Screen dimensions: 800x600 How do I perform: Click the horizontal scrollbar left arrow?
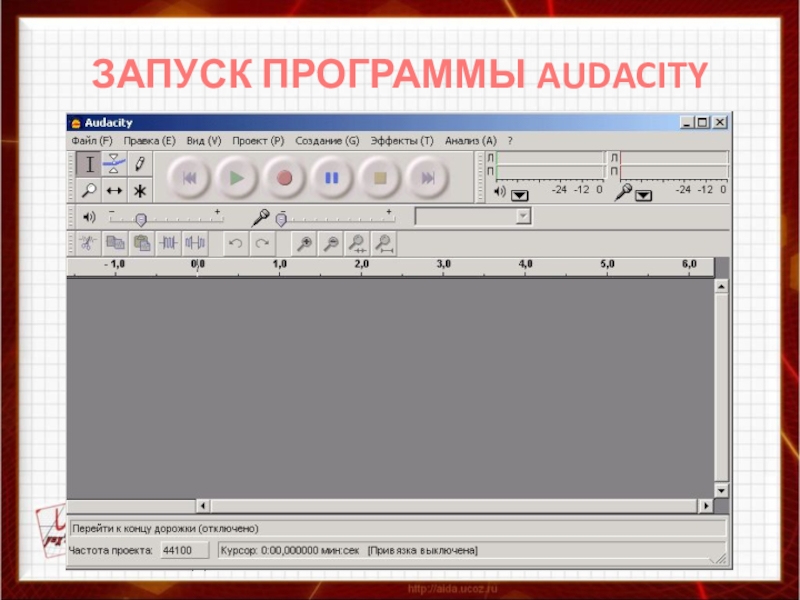(x=203, y=506)
